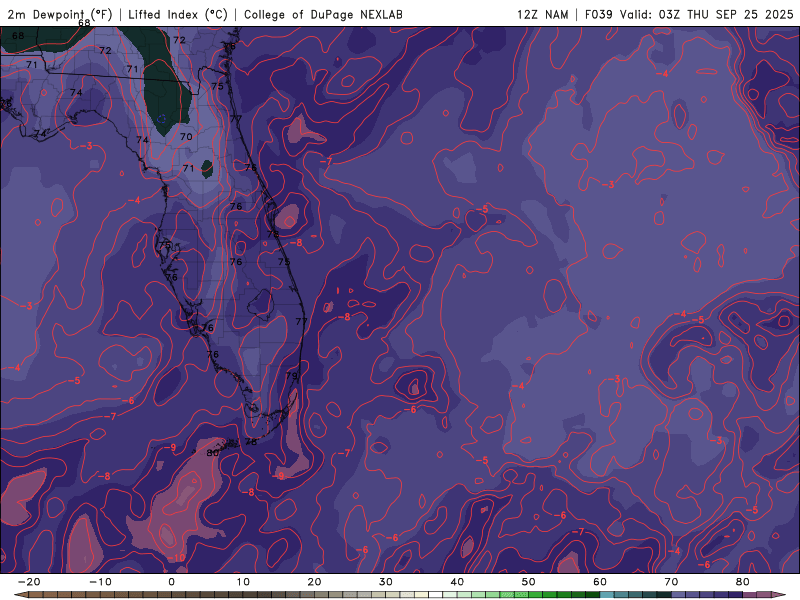Click the 40 label on the color bar
The width and height of the screenshot is (800, 600).
click(457, 582)
